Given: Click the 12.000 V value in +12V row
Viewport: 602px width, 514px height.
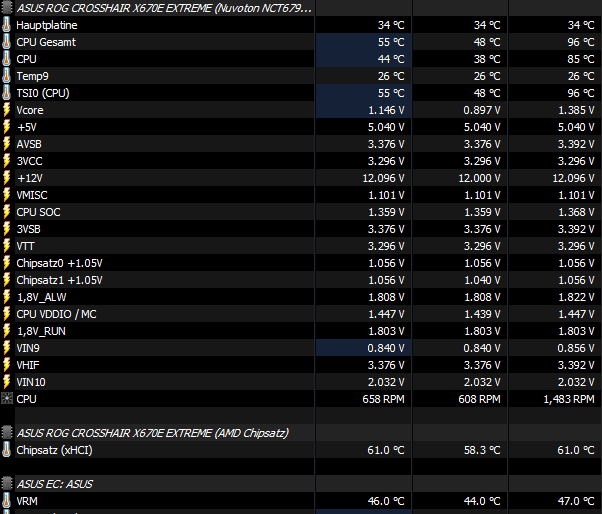Looking at the screenshot, I should 479,178.
